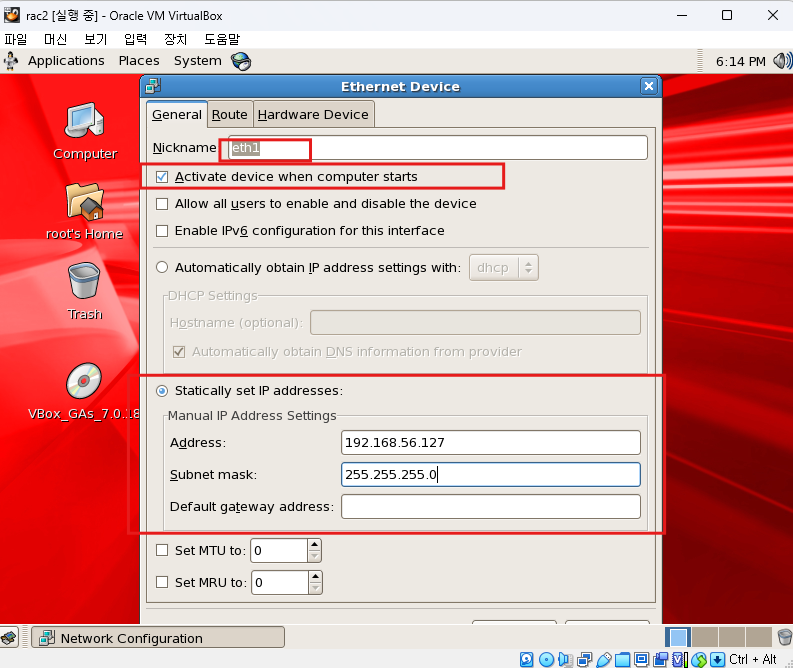Enable IPv6 configuration for this interface checkbox
Image resolution: width=793 pixels, height=668 pixels.
[x=162, y=231]
